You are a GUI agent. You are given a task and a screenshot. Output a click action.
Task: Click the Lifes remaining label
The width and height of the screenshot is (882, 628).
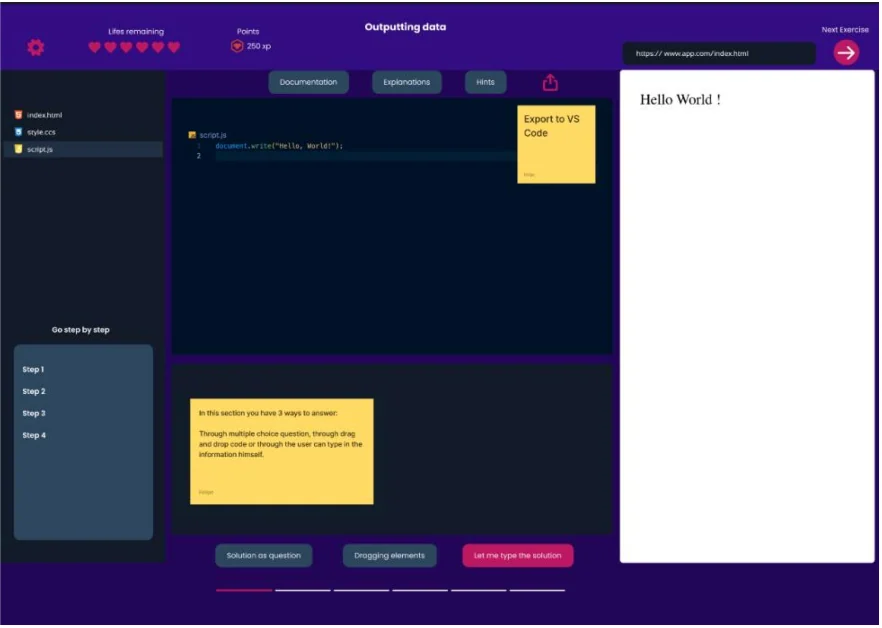(x=136, y=32)
